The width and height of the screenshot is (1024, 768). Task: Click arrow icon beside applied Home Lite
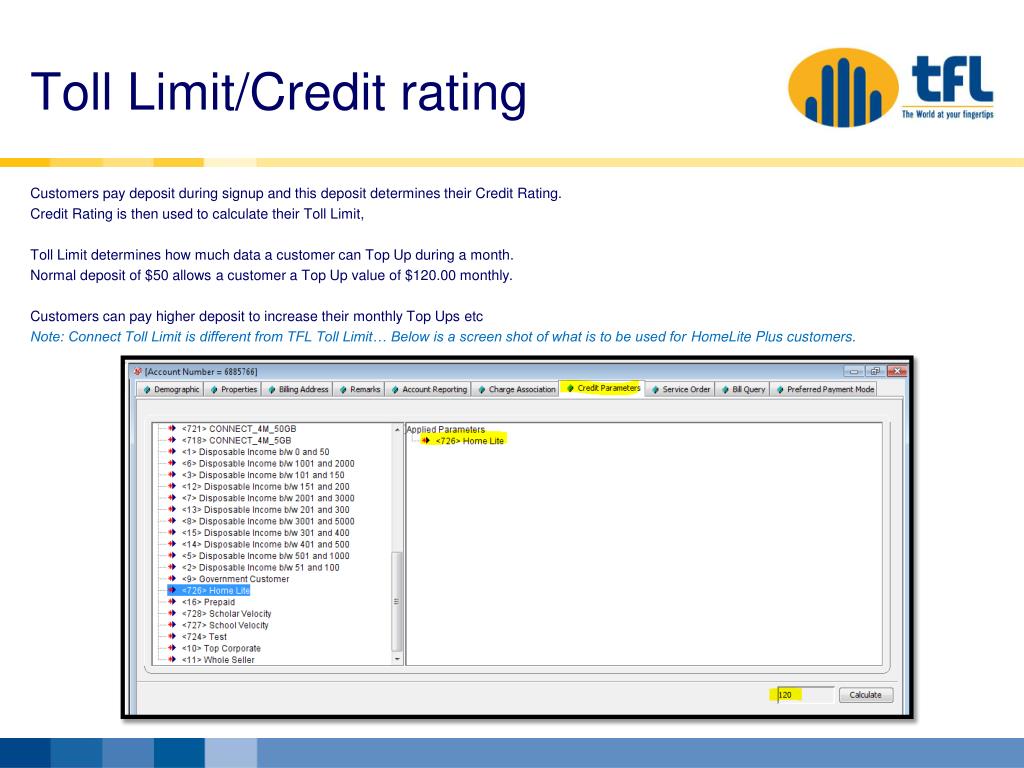click(426, 441)
